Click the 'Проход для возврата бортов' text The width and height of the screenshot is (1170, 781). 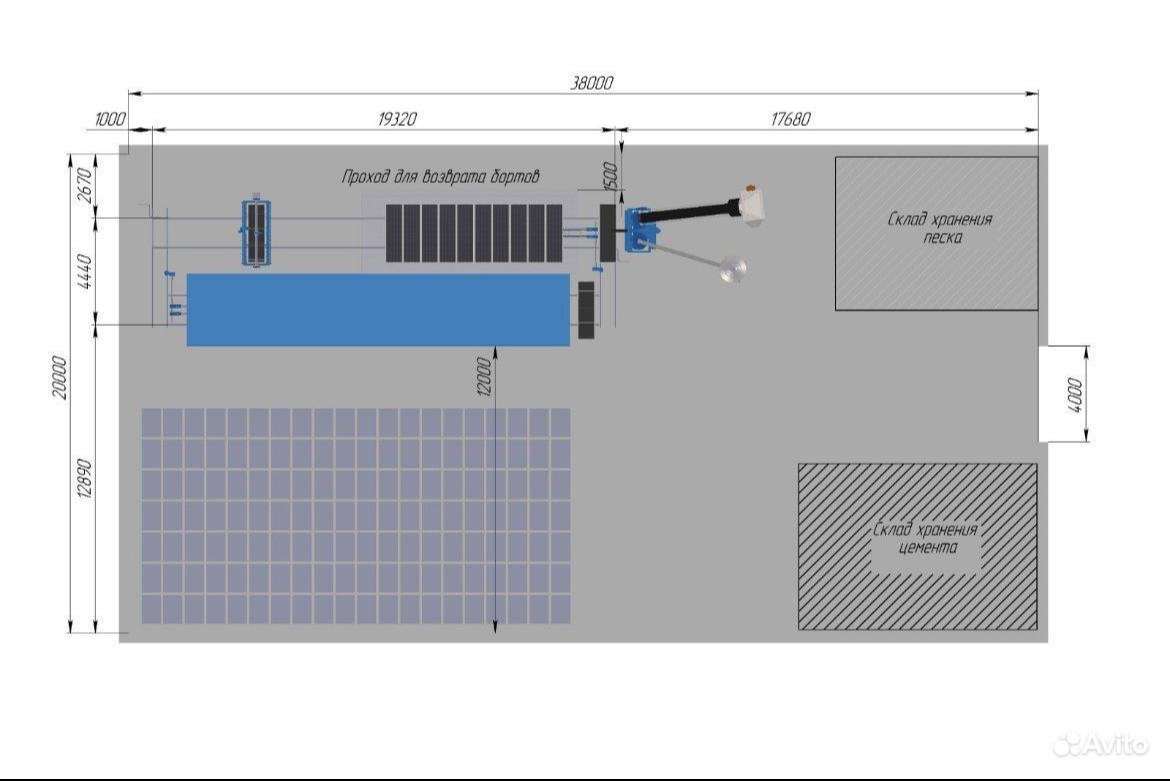(440, 177)
